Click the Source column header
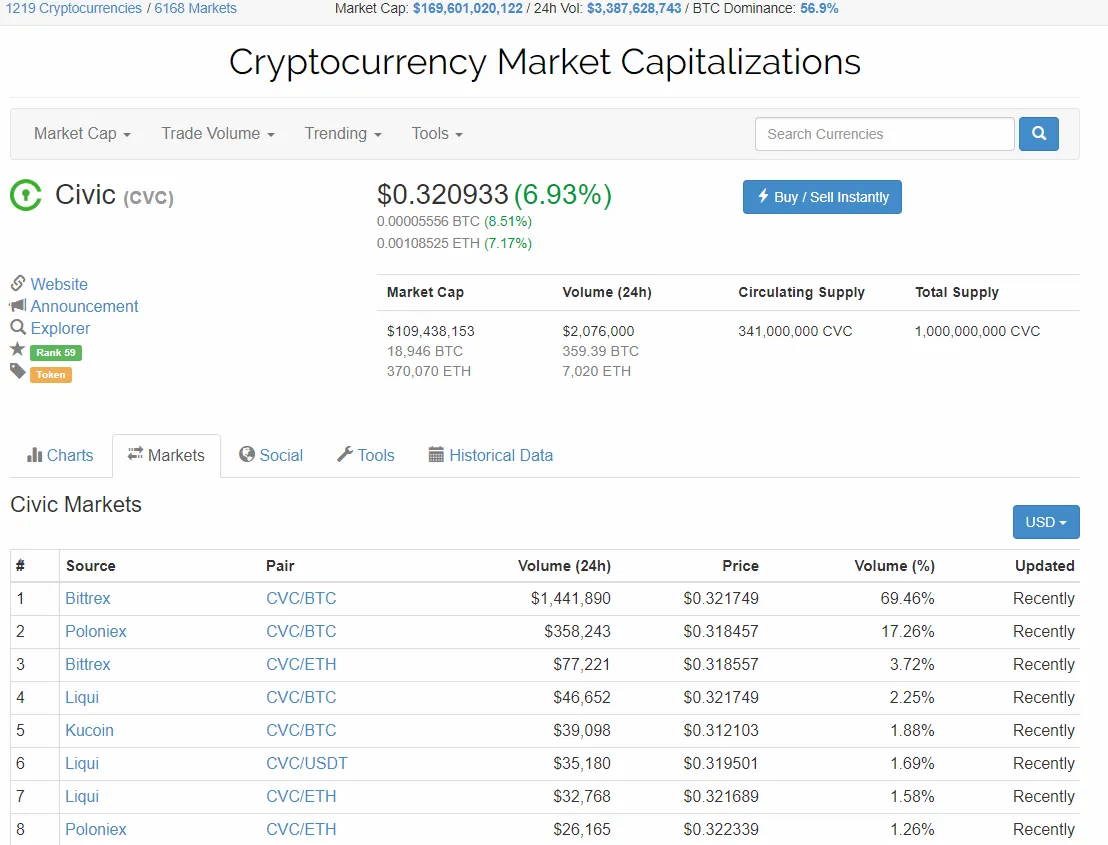Viewport: 1108px width, 845px height. (x=90, y=566)
